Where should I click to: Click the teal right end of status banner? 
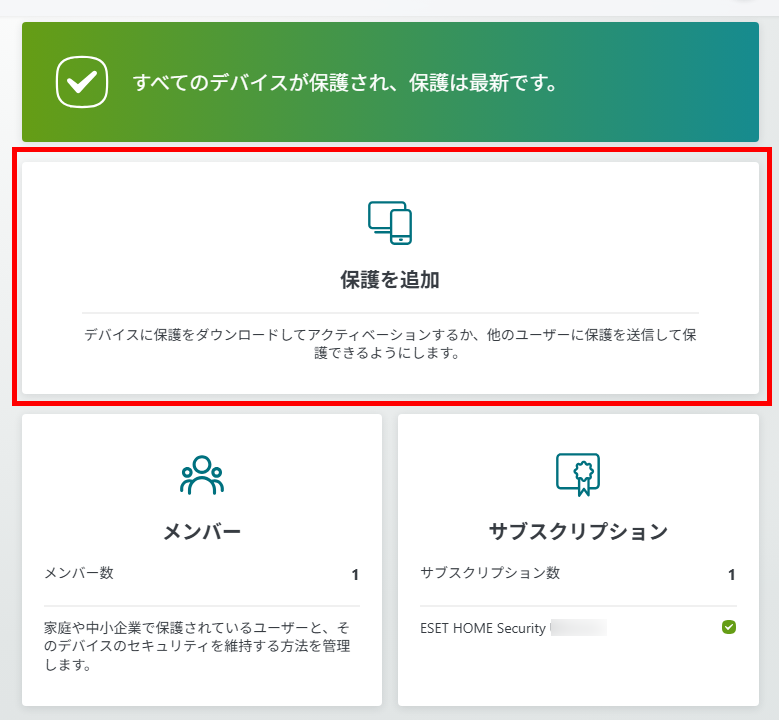[720, 82]
